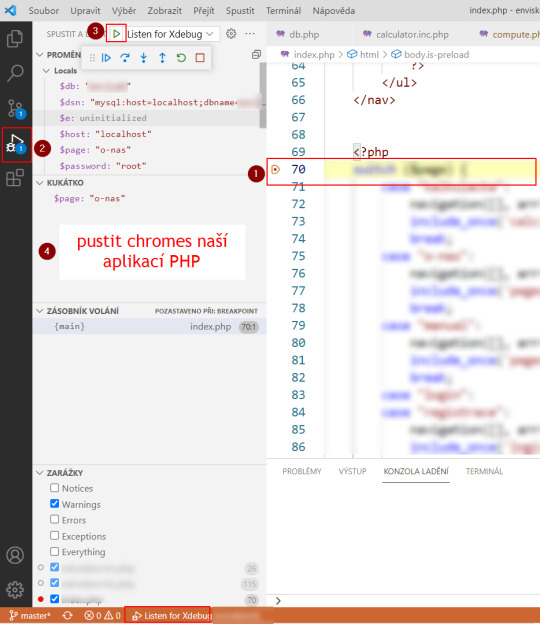This screenshot has width=540, height=624.
Task: Switch to the Výstup panel tab
Action: click(x=352, y=471)
